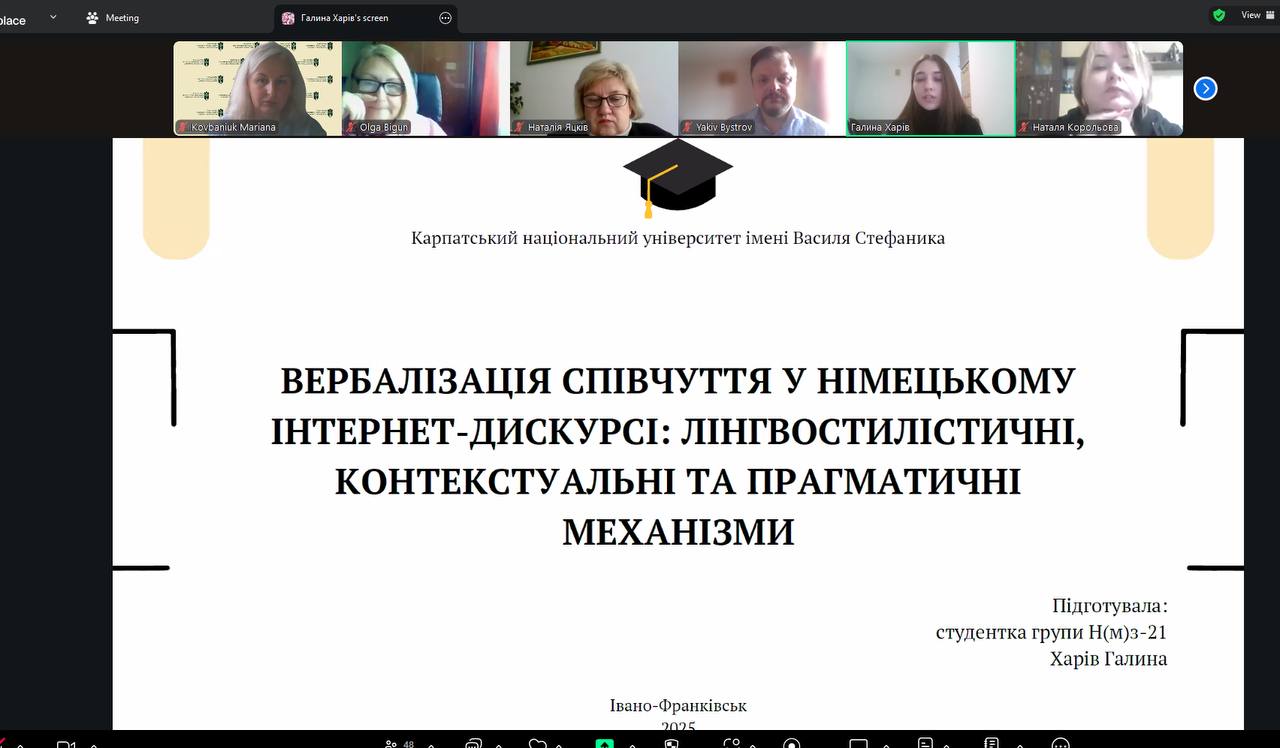Open the reactions heart icon

click(538, 743)
